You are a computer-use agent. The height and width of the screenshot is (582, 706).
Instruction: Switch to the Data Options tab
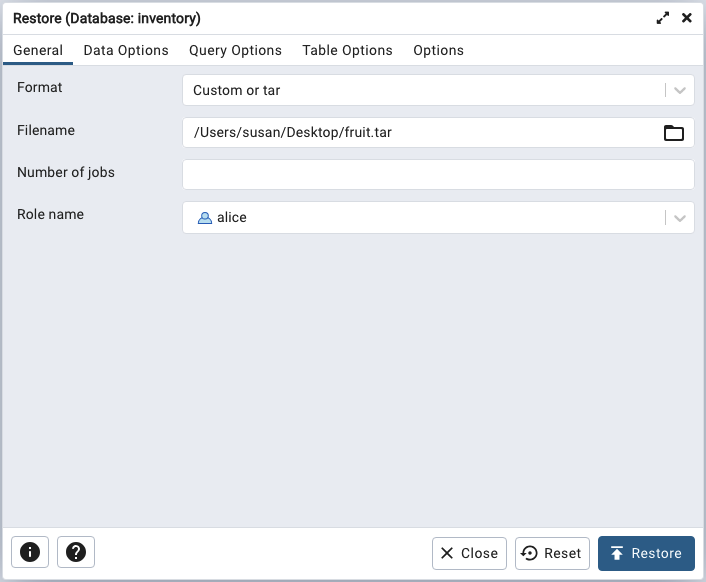(126, 50)
